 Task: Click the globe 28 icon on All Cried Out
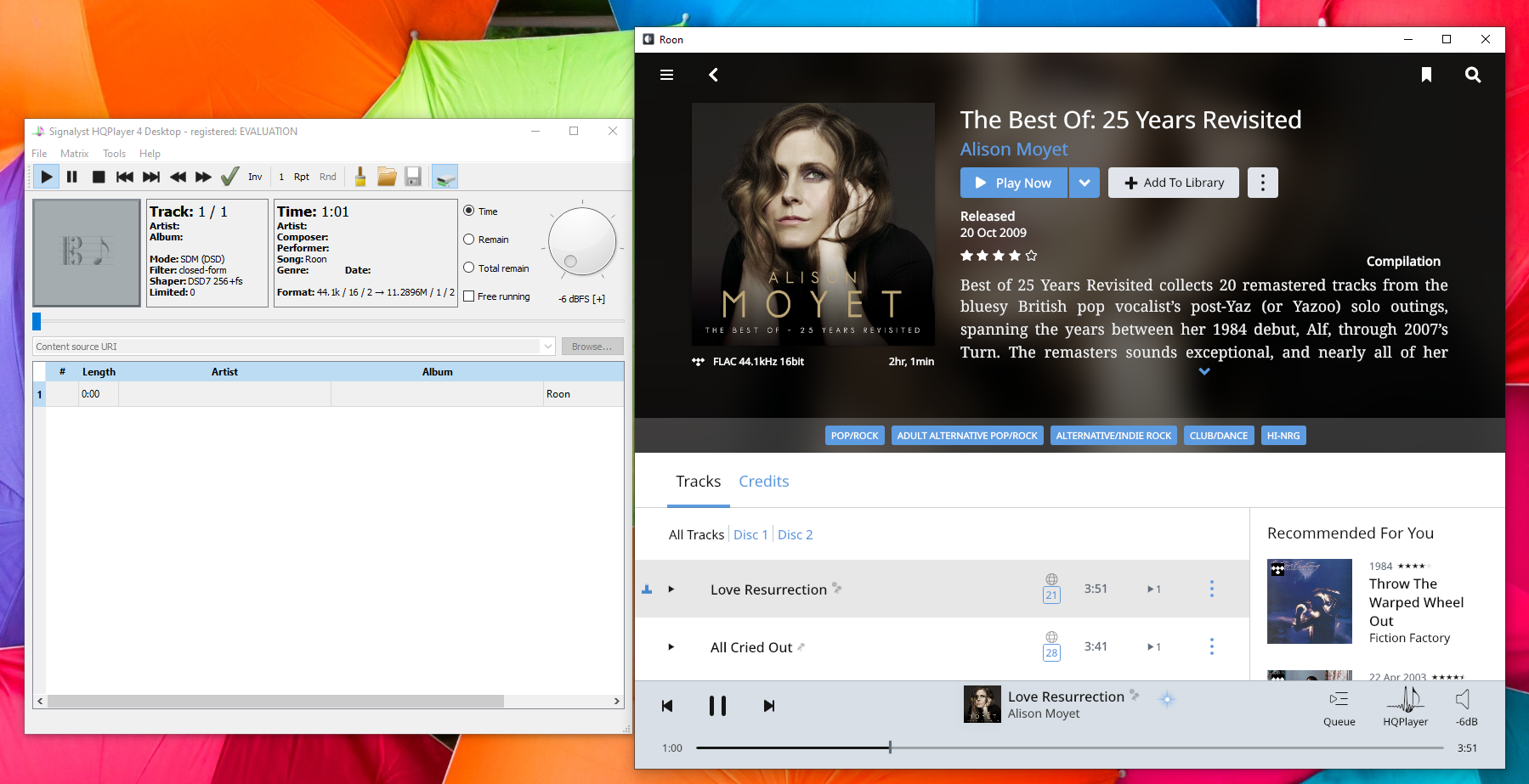pyautogui.click(x=1051, y=646)
